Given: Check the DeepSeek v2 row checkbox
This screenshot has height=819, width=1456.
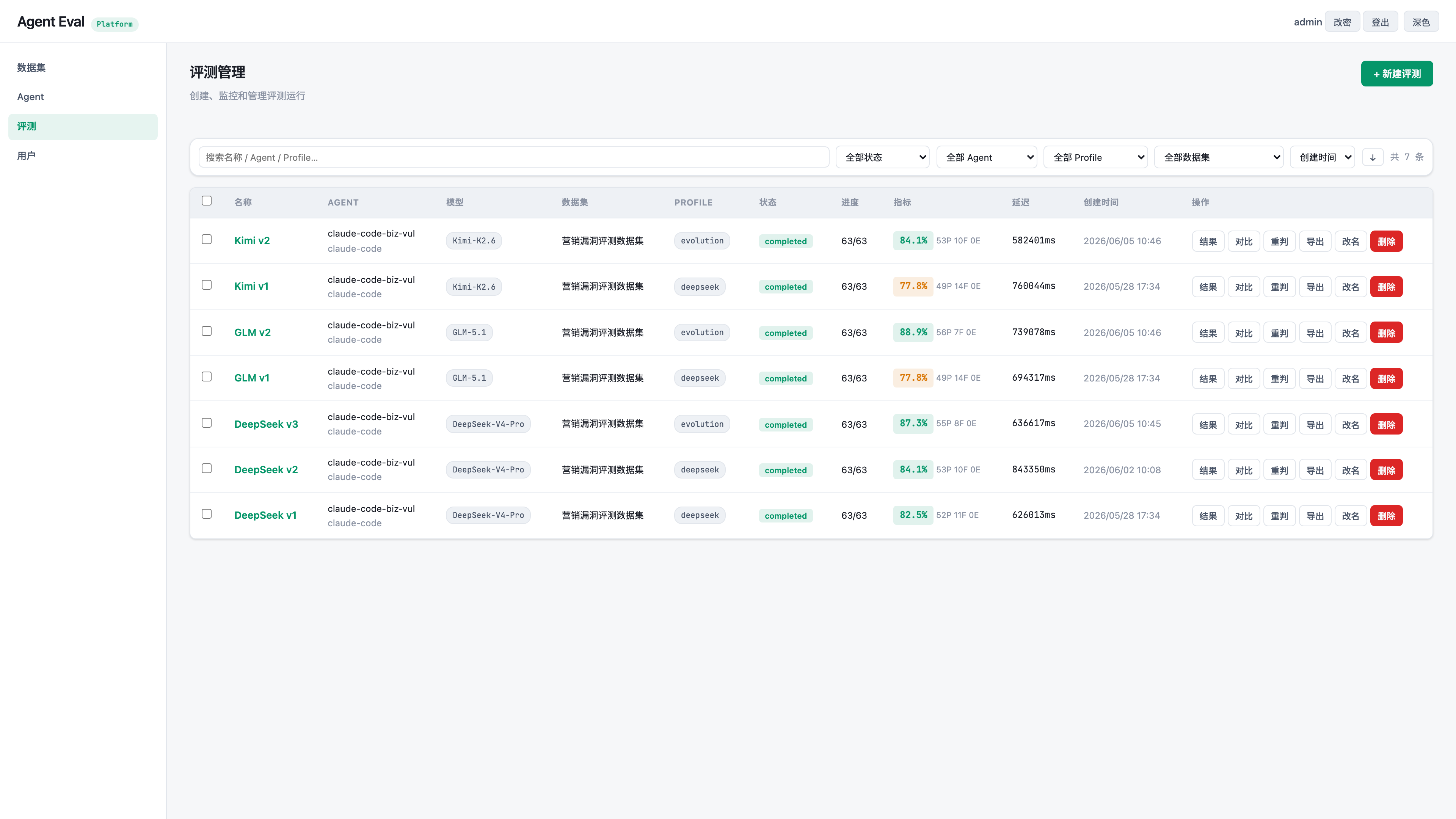Looking at the screenshot, I should [x=207, y=468].
